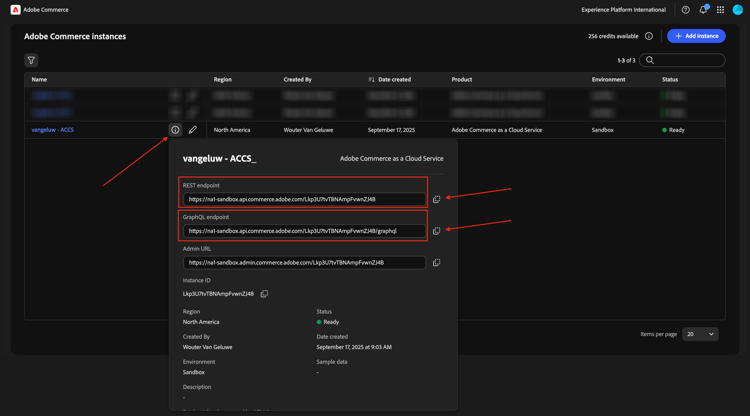Copy the REST endpoint URL
Screen dimensions: 750x416
(436, 199)
